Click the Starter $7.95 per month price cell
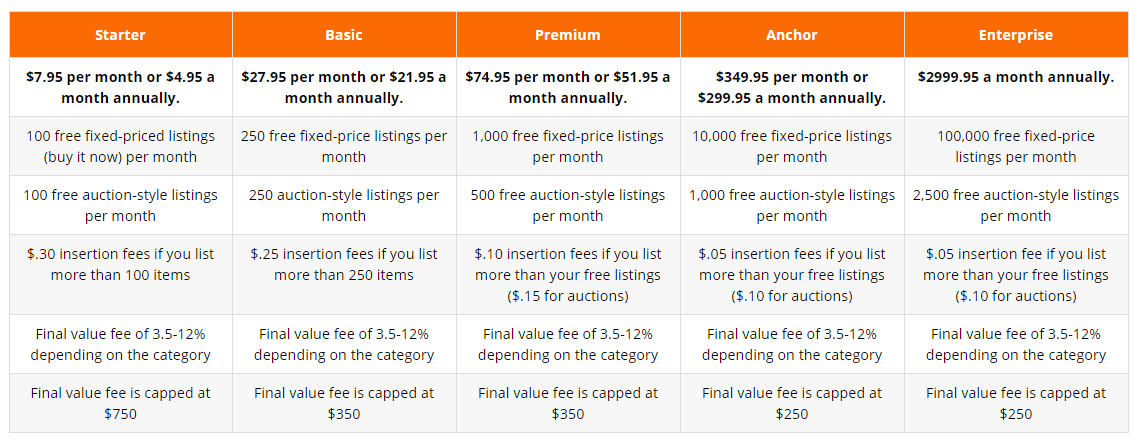 [x=121, y=87]
